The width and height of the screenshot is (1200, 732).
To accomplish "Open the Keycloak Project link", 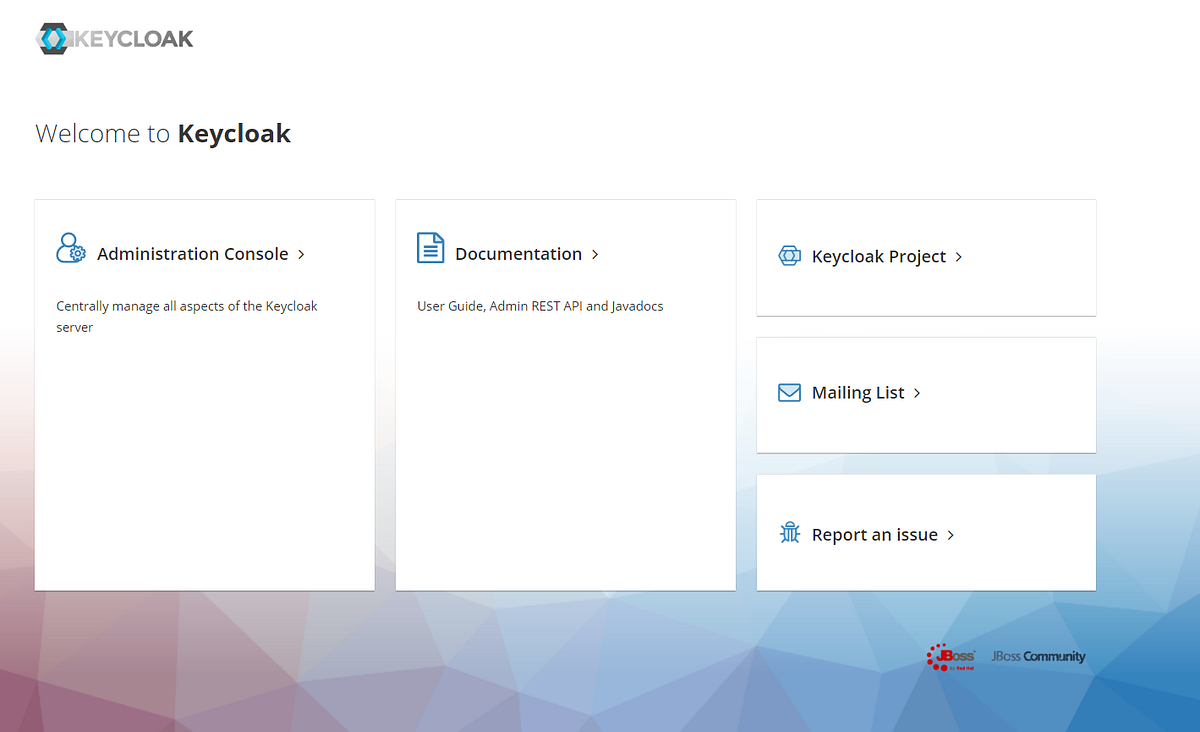I will (x=878, y=256).
